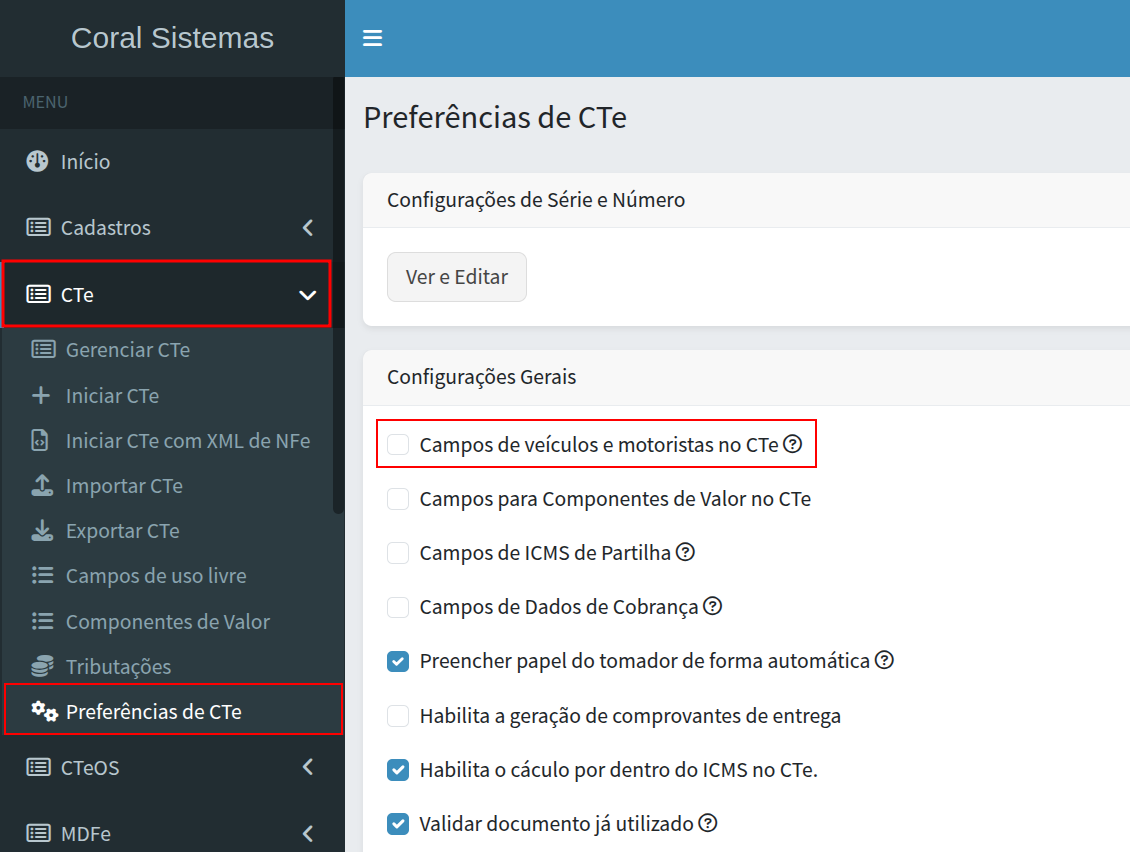Click the coins icon next to Tributações
The image size is (1130, 852).
click(41, 667)
